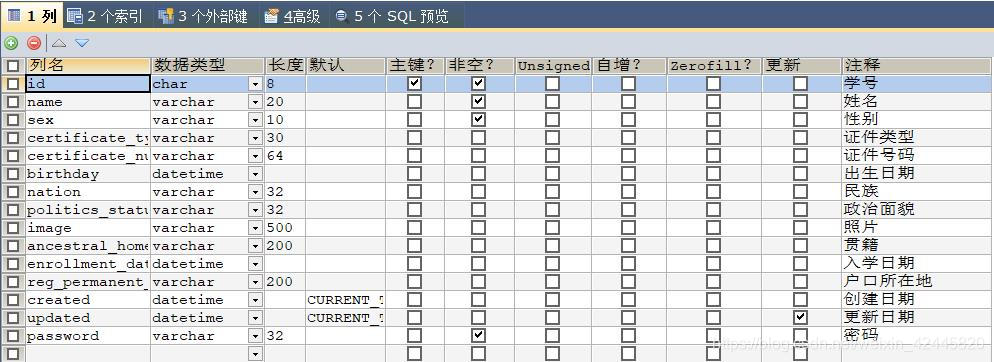
Task: Open data type dropdown for created row
Action: click(255, 300)
